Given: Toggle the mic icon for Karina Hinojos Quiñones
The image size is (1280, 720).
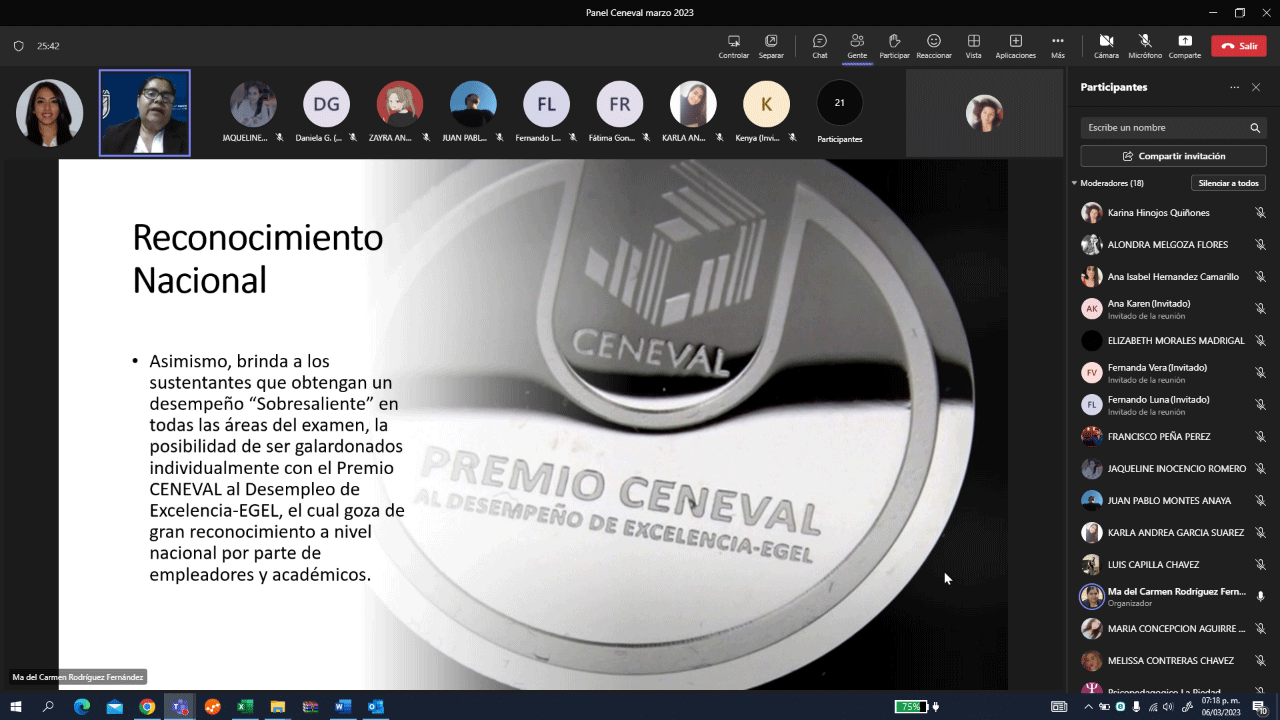Looking at the screenshot, I should click(1260, 213).
